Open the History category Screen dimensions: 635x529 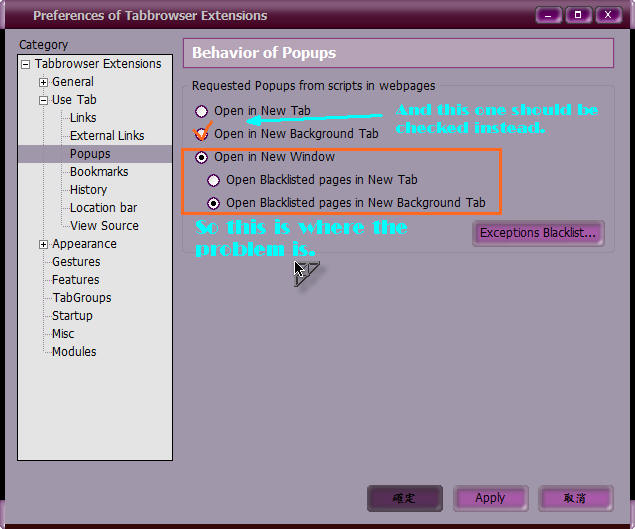pos(88,190)
